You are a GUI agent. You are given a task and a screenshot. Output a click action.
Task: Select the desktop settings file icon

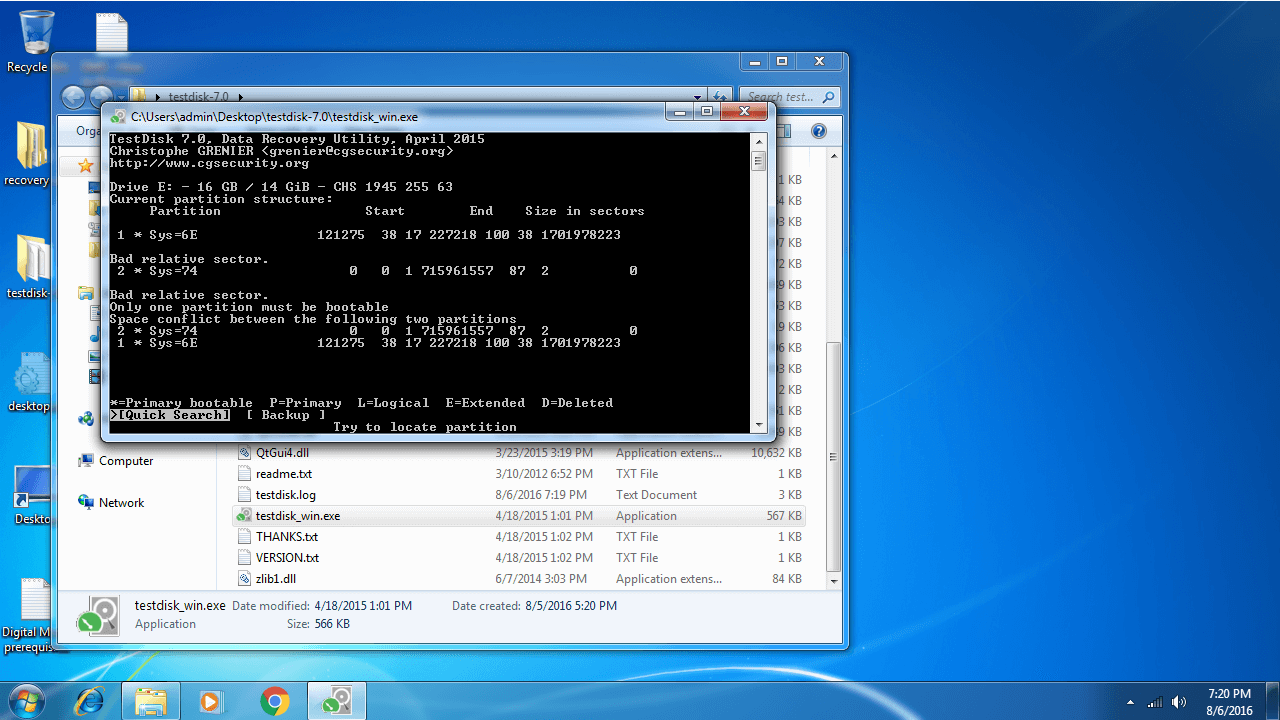click(x=30, y=381)
